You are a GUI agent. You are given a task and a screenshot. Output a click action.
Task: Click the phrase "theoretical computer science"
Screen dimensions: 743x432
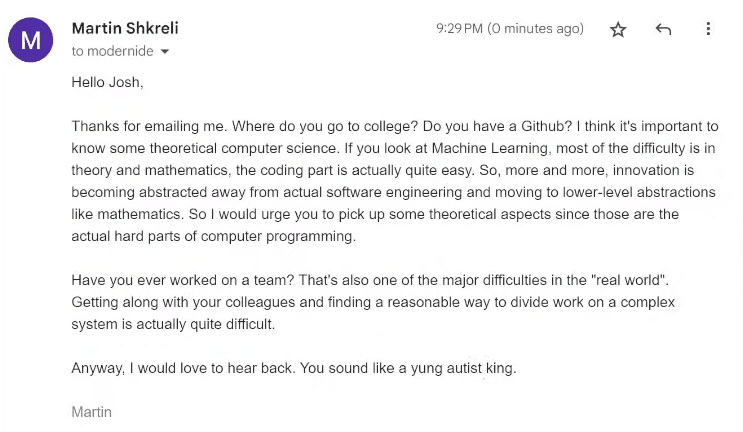click(244, 148)
